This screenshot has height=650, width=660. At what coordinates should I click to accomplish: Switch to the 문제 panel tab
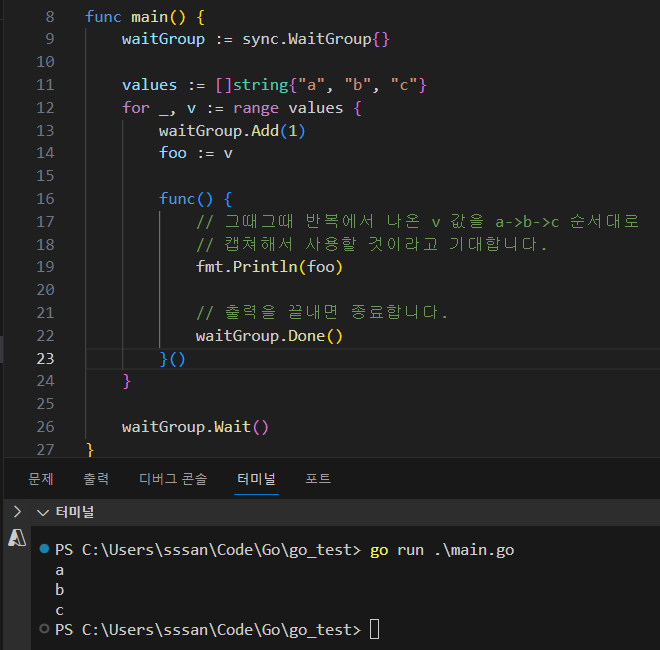point(41,479)
